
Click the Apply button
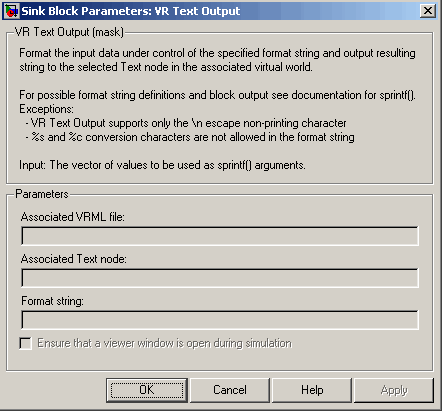(x=394, y=390)
